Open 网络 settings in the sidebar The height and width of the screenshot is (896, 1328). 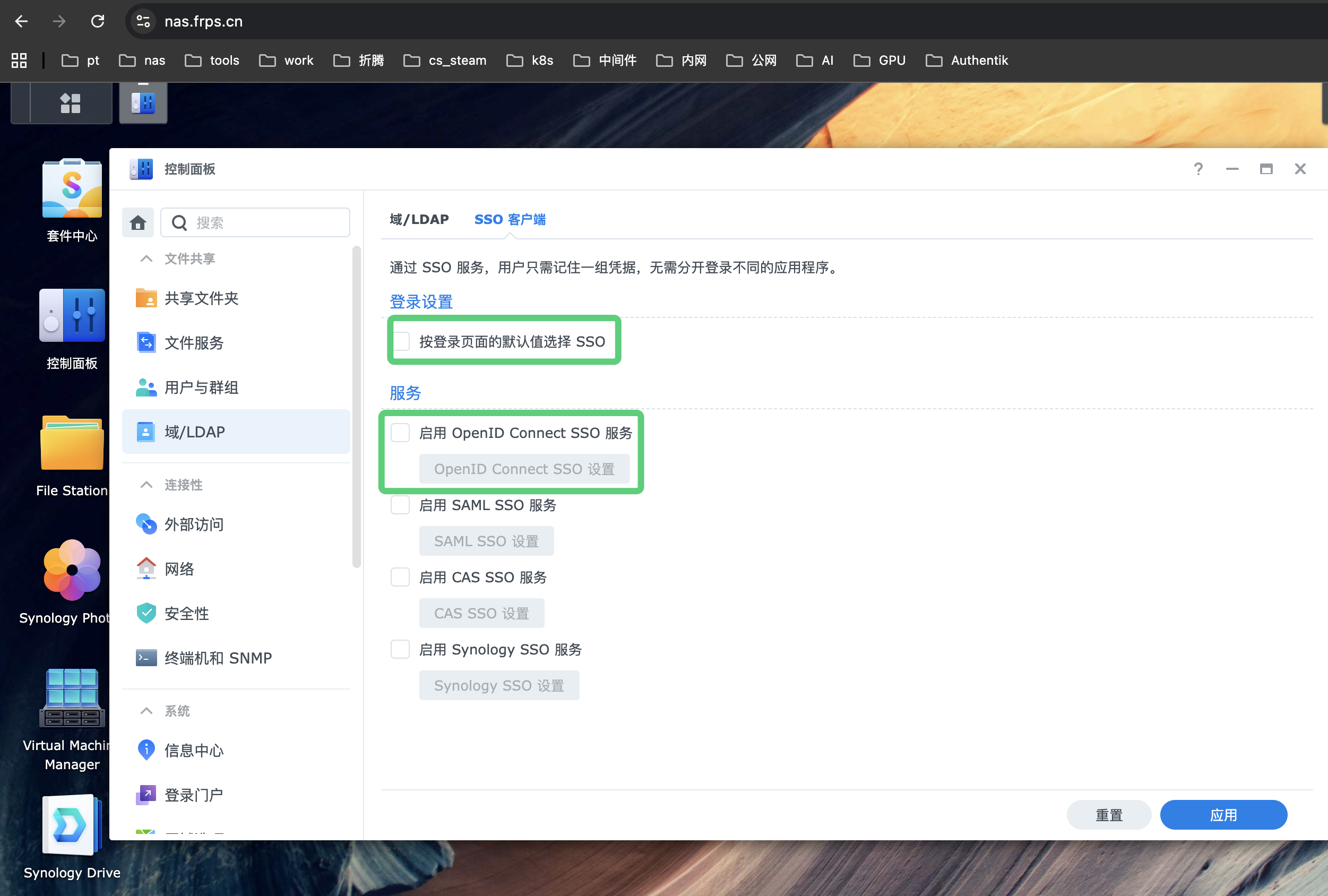tap(178, 568)
